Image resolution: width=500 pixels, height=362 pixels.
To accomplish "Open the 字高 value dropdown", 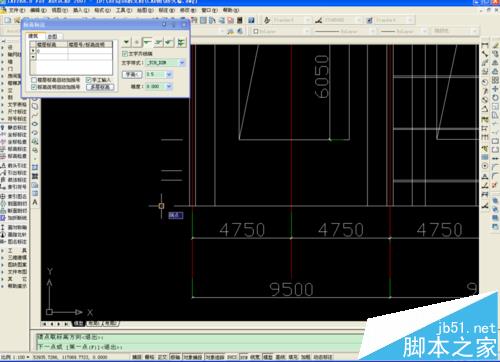I will 169,74.
